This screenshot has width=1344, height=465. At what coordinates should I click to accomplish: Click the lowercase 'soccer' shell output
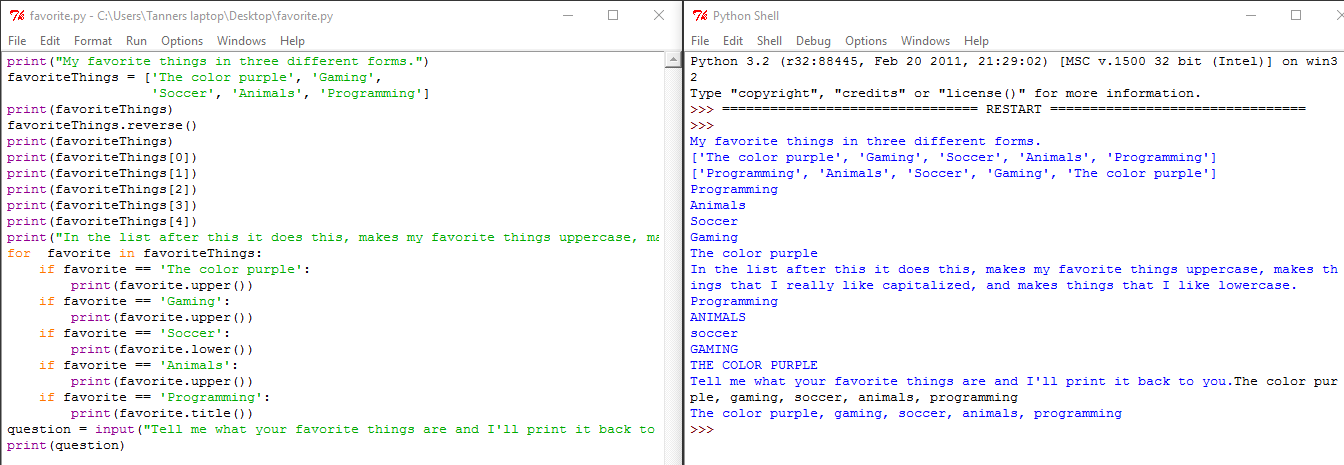(x=714, y=333)
